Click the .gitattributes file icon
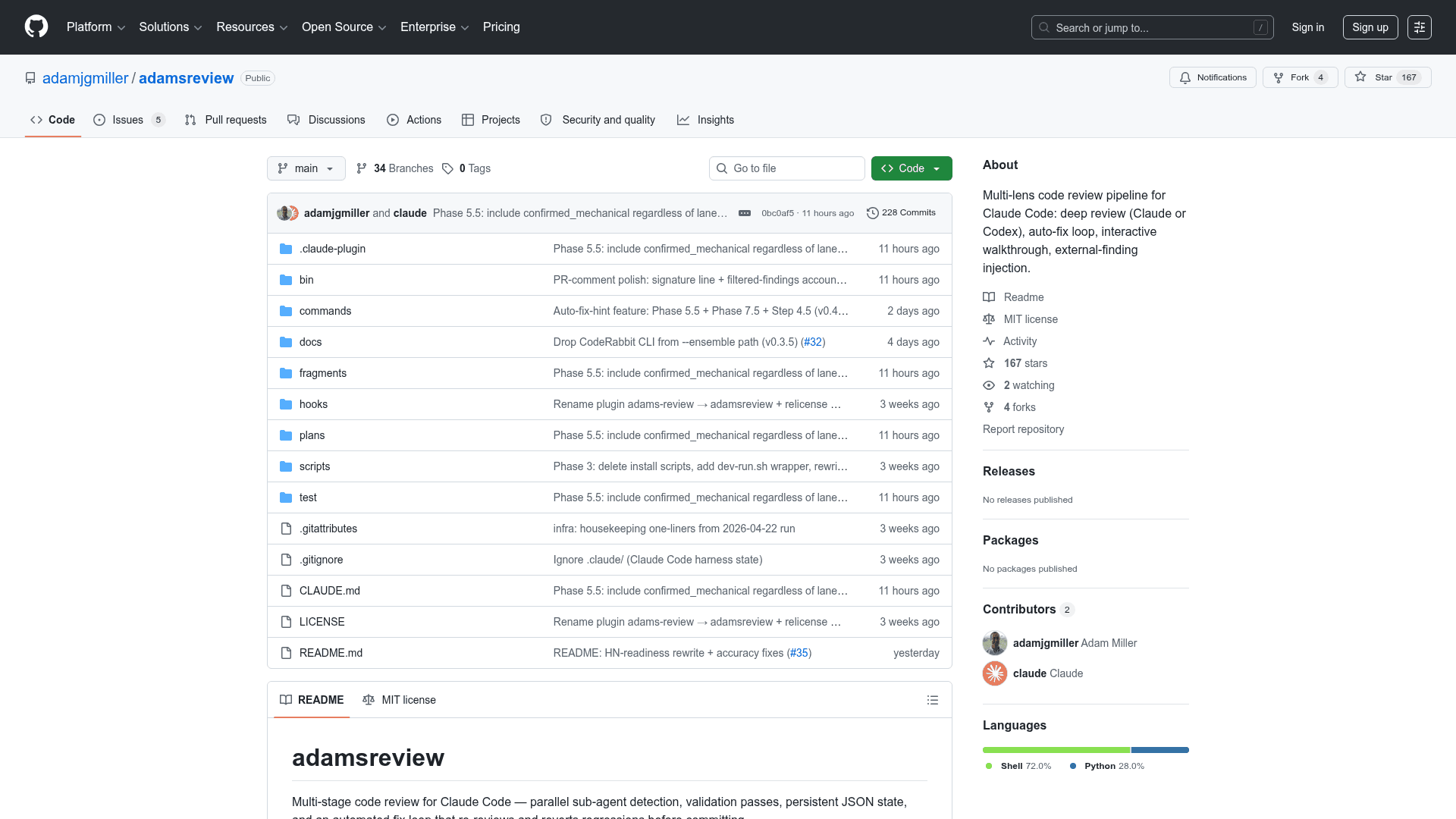 286,529
